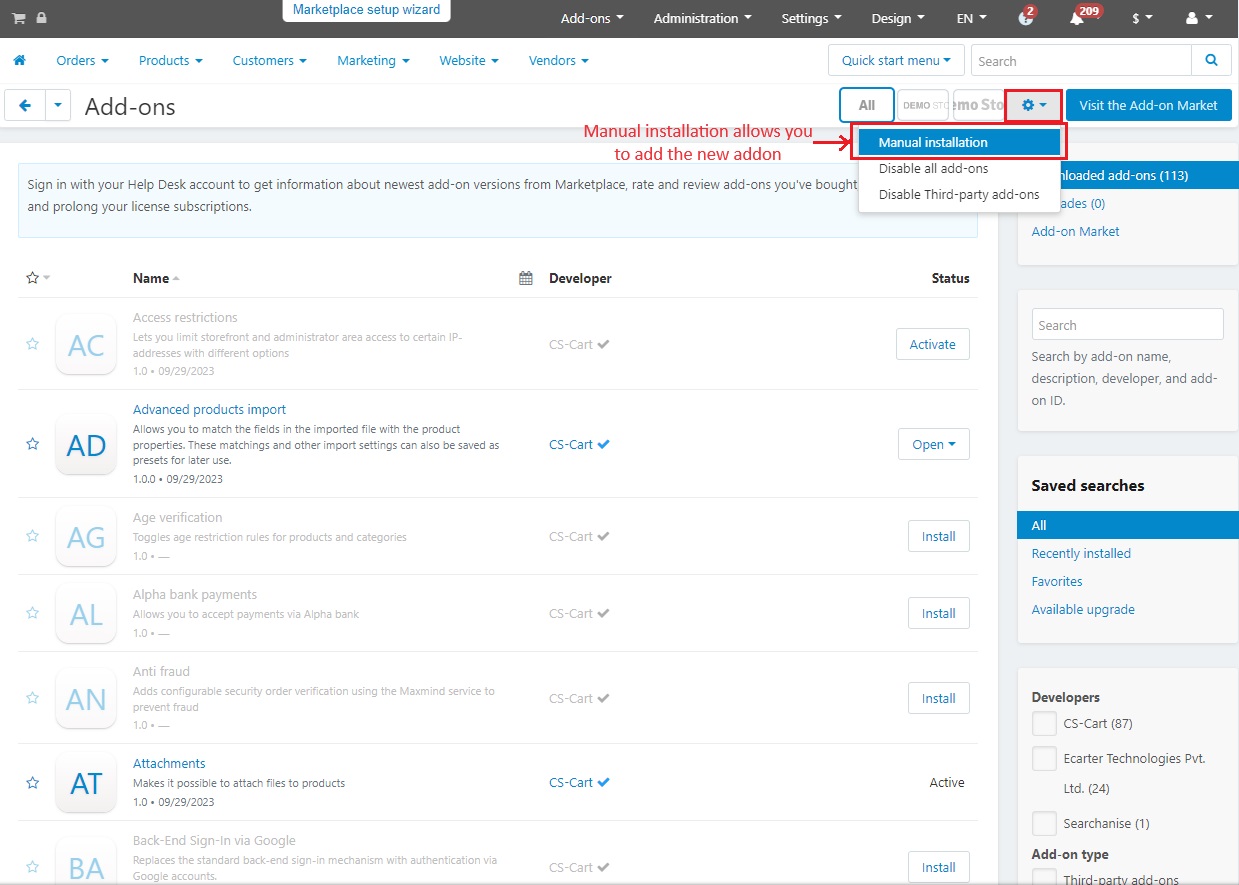Click the AL Alpha bank payments logo
Screen dimensions: 1239x885
point(86,614)
